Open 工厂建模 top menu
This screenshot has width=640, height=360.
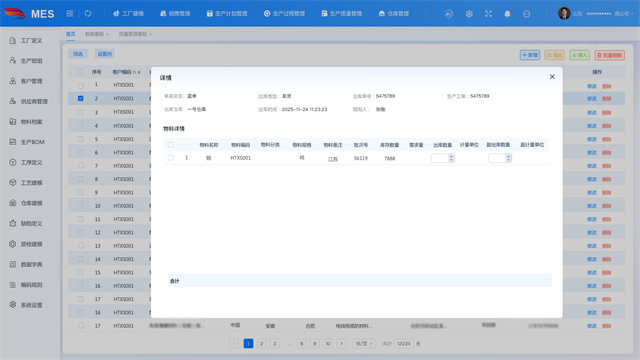click(x=128, y=13)
